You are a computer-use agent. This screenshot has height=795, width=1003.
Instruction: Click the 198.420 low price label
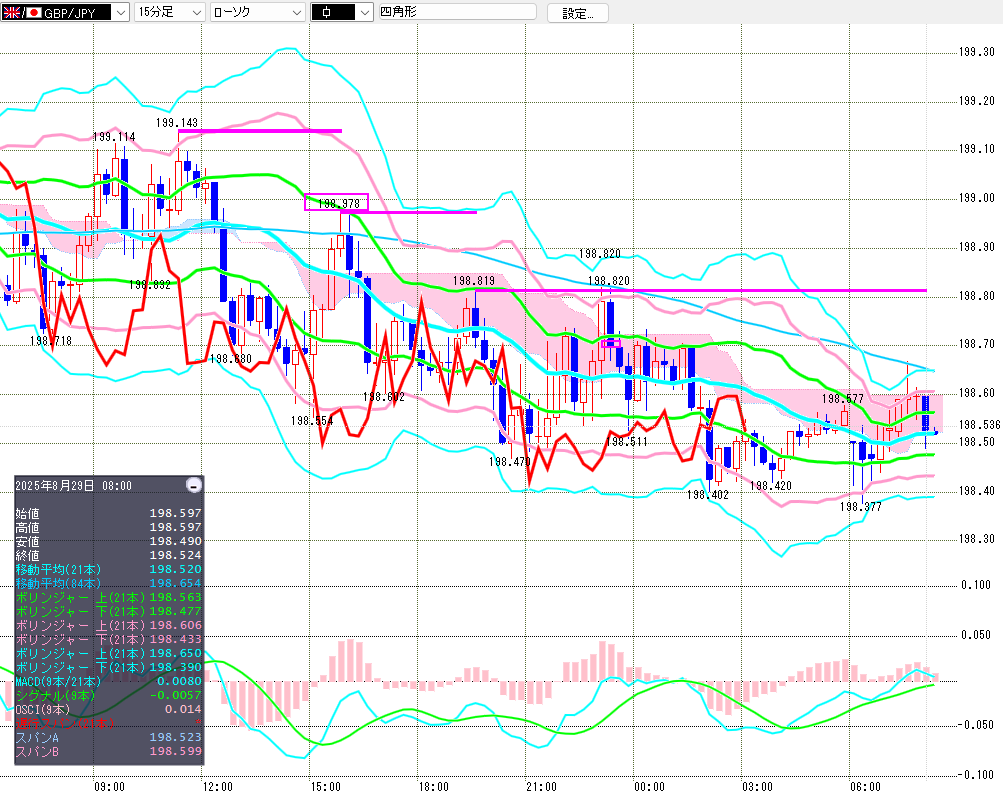[x=770, y=486]
